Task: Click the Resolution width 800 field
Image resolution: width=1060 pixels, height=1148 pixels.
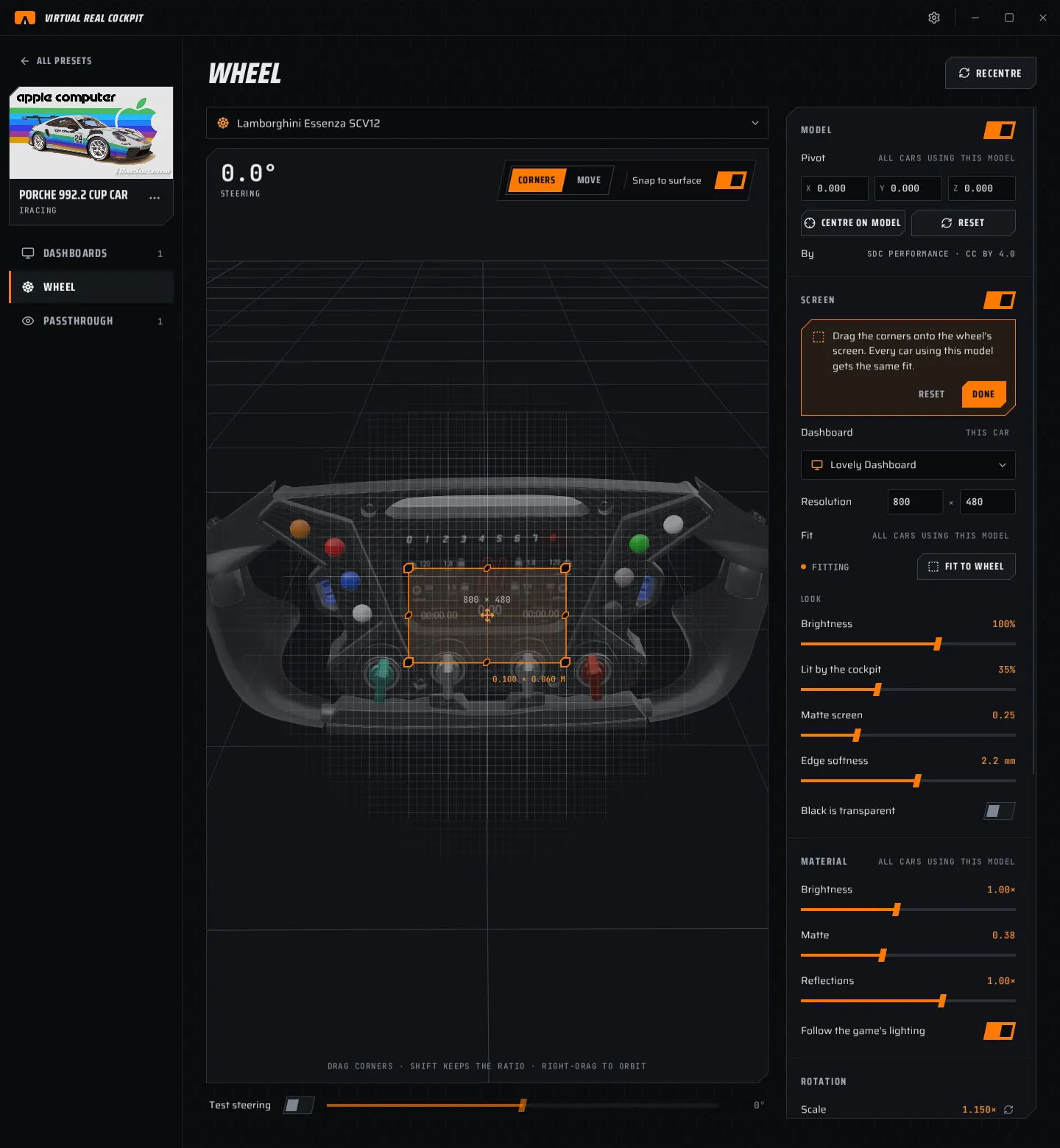Action: pos(915,502)
